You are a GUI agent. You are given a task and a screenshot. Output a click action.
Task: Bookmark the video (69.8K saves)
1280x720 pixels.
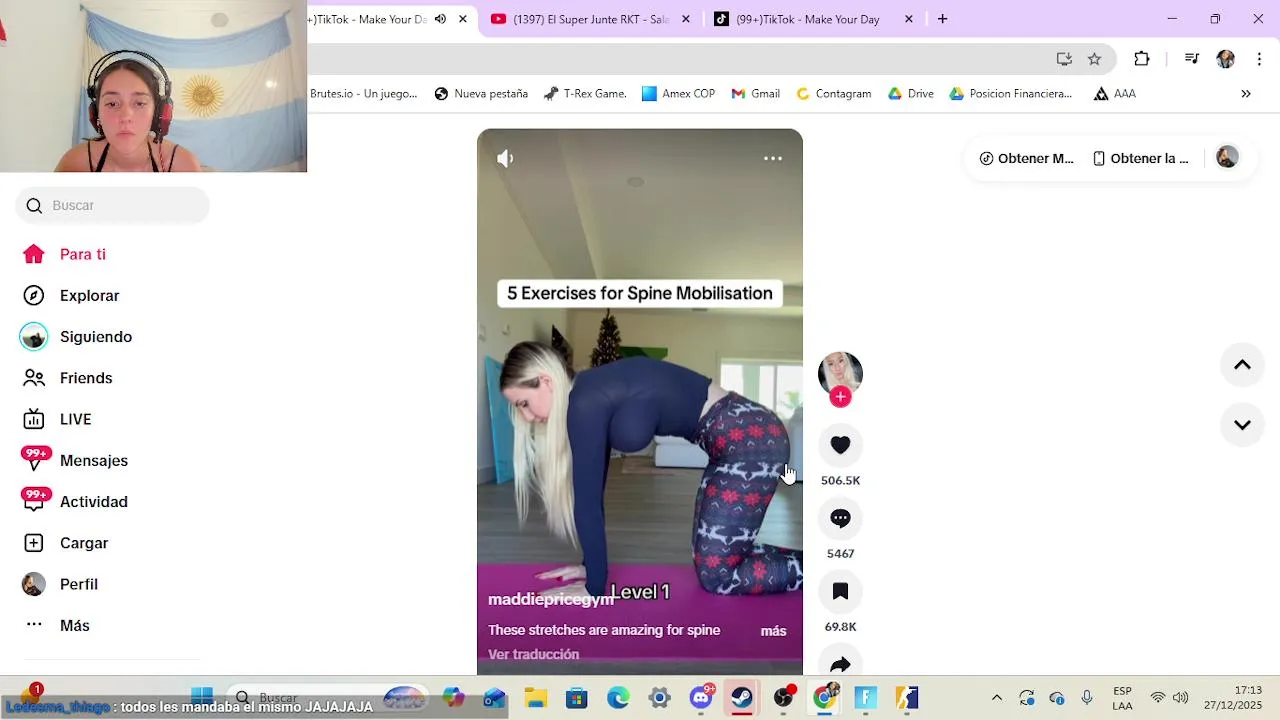(x=840, y=591)
